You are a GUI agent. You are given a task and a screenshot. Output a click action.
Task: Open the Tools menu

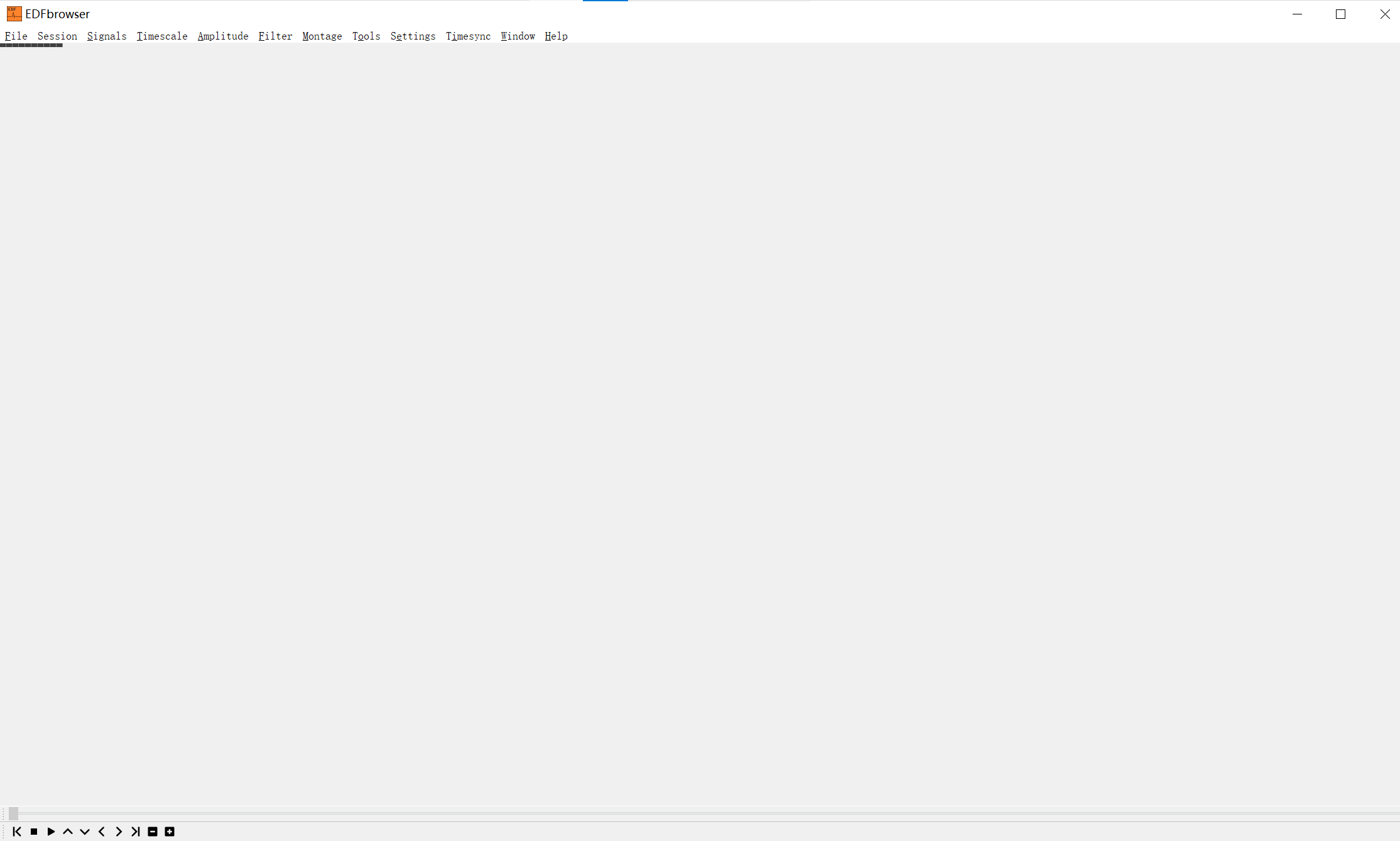tap(366, 36)
